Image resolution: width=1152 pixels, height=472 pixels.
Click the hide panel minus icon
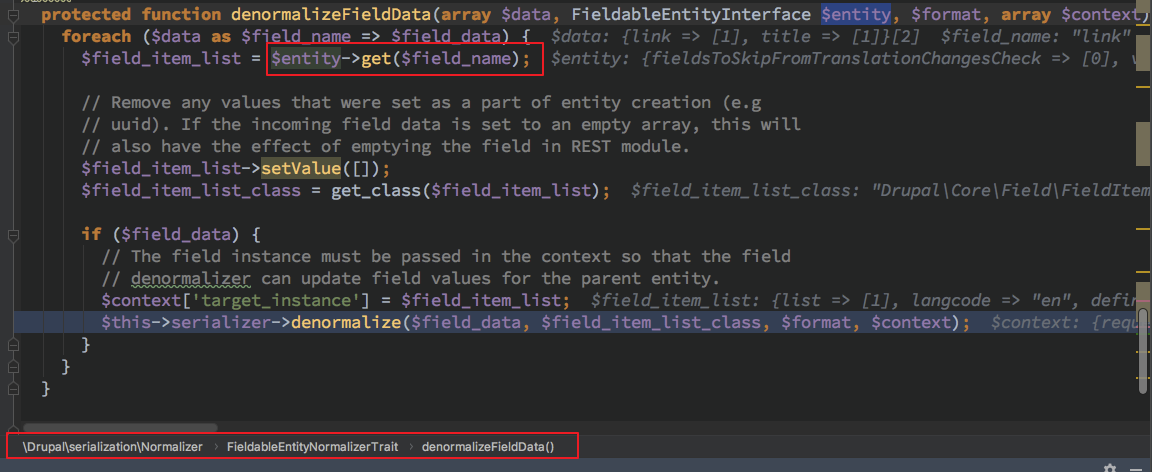pyautogui.click(x=1137, y=467)
